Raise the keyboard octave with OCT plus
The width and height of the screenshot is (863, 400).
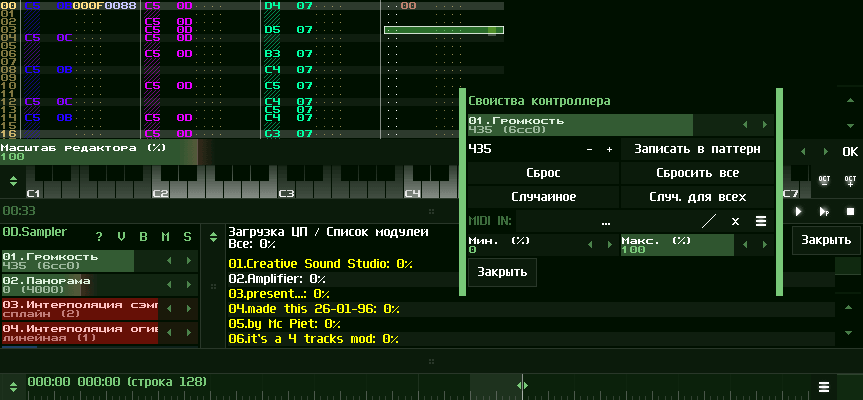point(850,181)
